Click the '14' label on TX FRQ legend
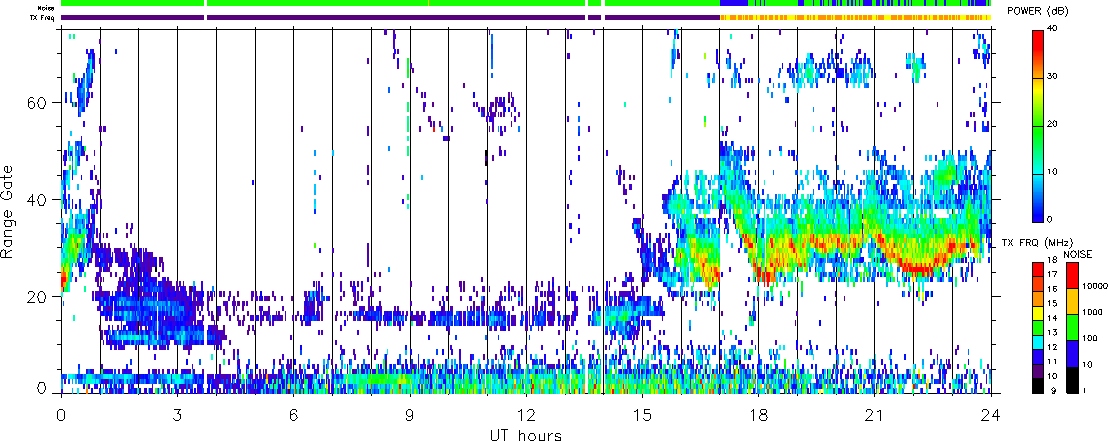Screen dimensions: 1108x441 point(1053,318)
